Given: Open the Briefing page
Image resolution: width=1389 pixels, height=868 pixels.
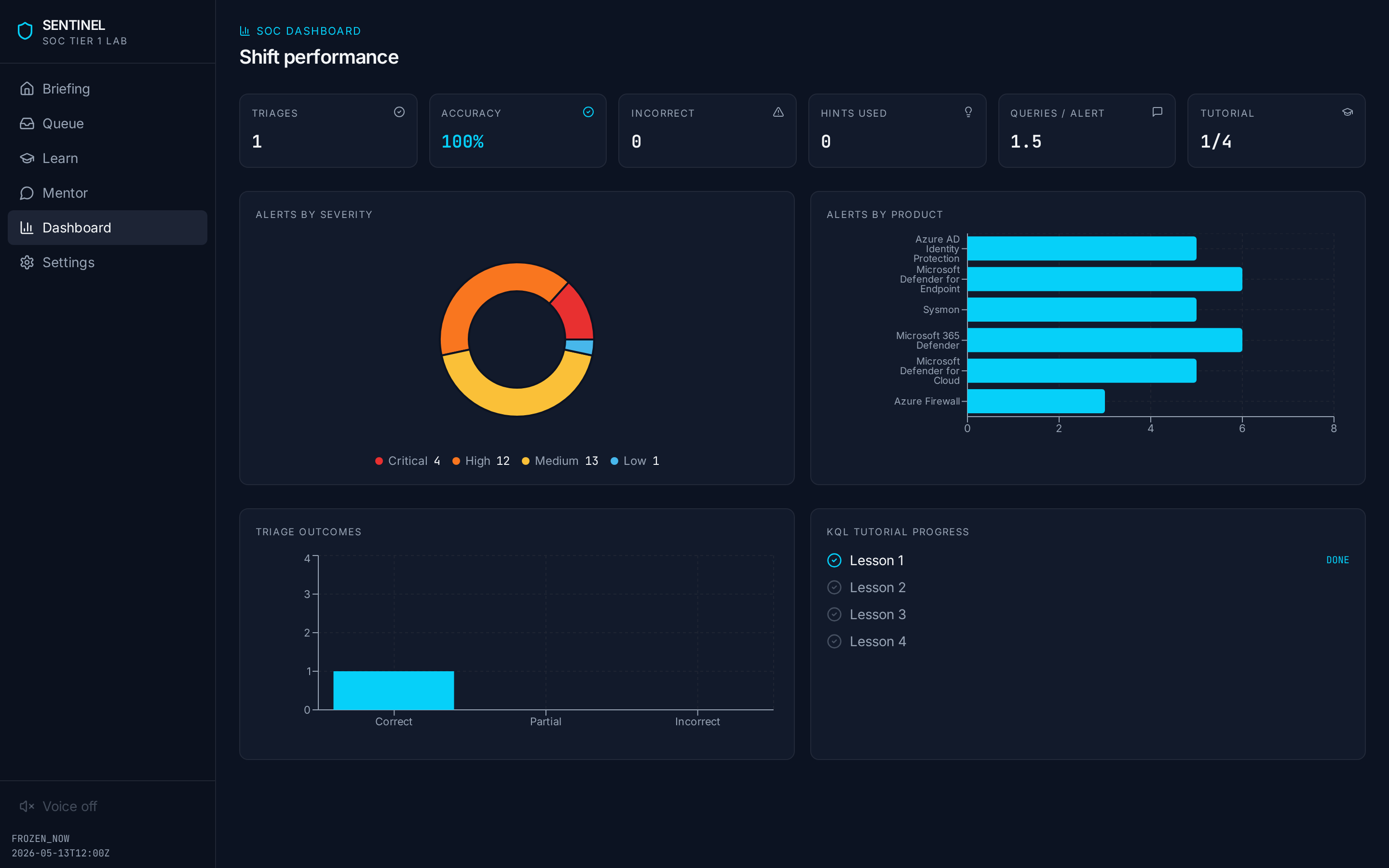Looking at the screenshot, I should 108,88.
